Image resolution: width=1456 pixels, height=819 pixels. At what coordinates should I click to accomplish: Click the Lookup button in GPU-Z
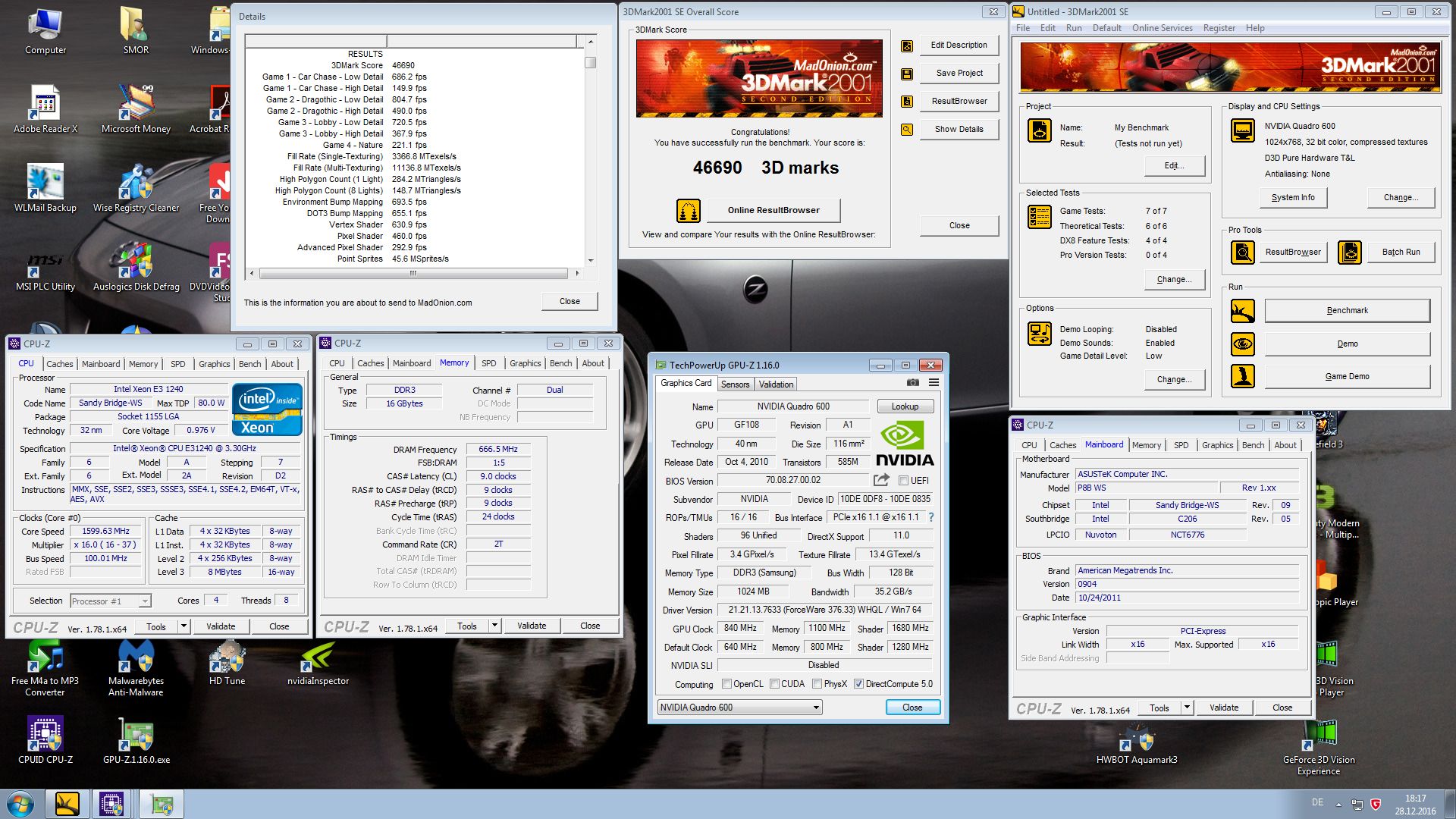click(905, 406)
